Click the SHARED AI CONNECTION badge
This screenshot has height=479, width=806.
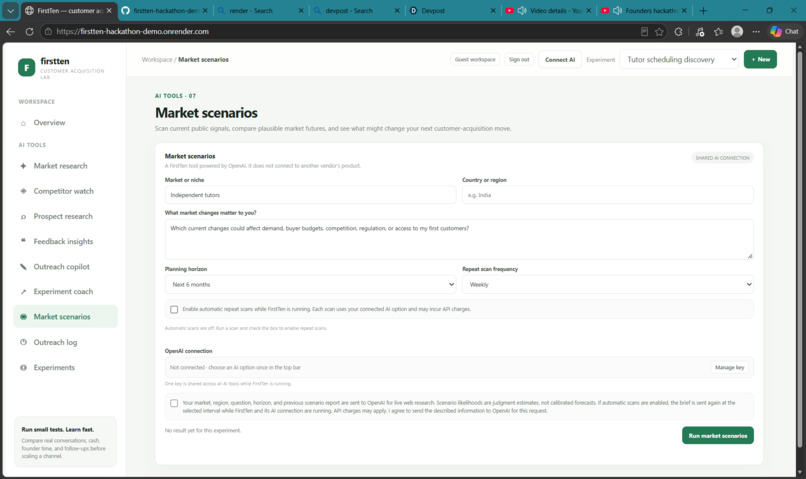pyautogui.click(x=722, y=158)
